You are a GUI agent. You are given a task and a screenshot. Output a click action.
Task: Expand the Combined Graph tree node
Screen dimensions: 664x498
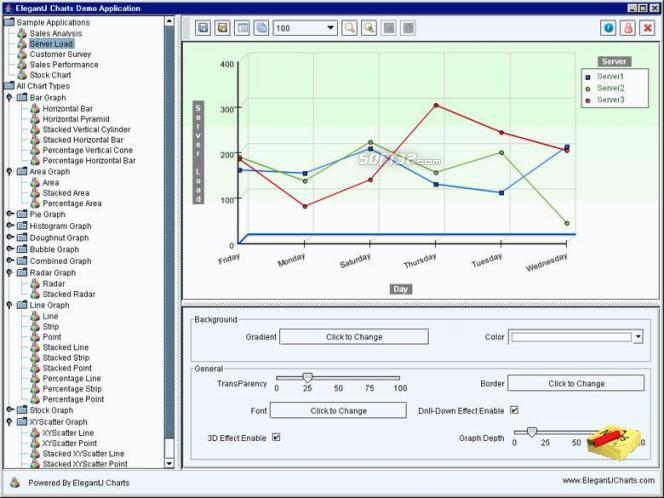pyautogui.click(x=10, y=261)
